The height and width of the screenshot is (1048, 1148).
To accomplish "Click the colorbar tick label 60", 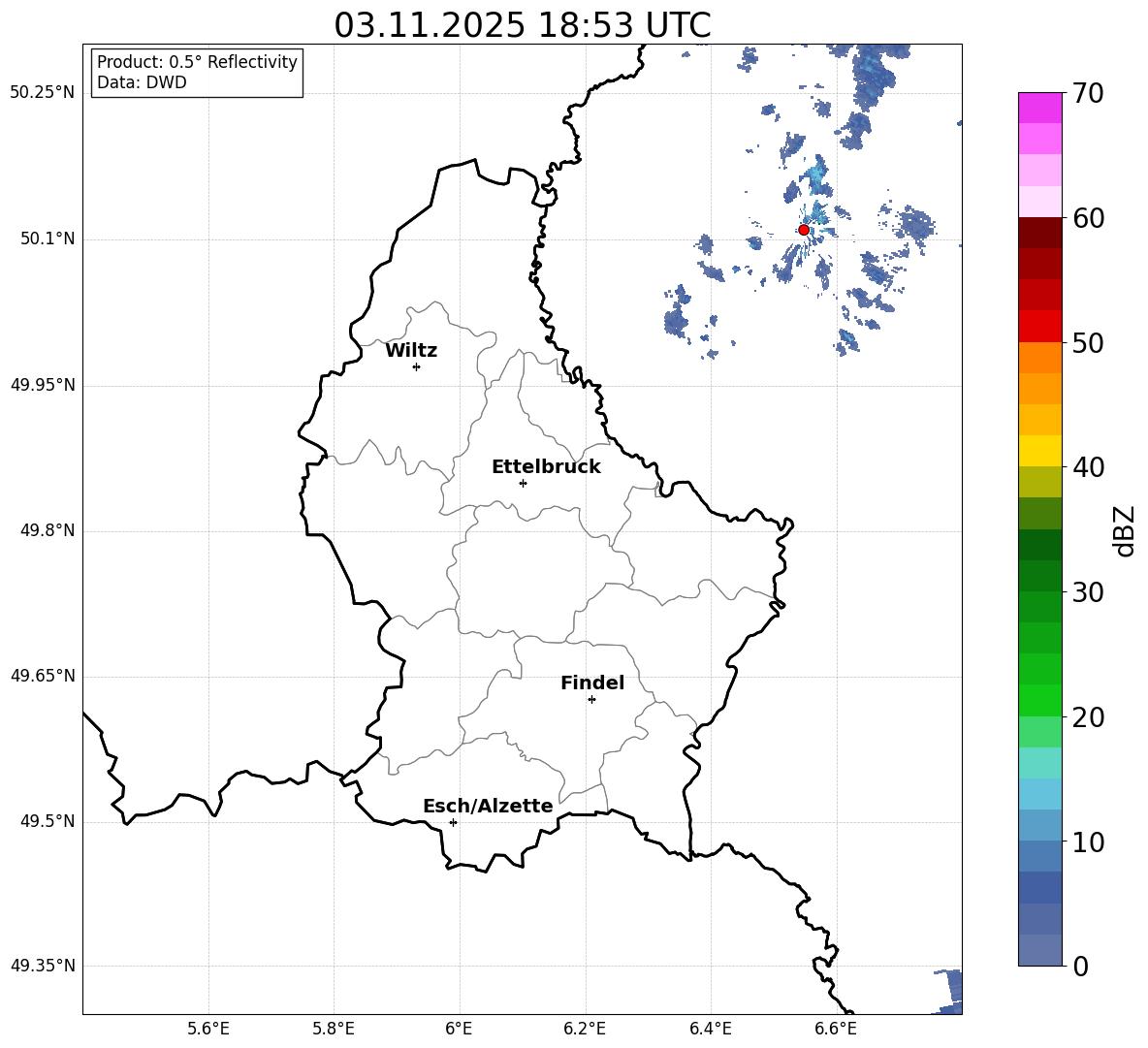I will pyautogui.click(x=1088, y=218).
